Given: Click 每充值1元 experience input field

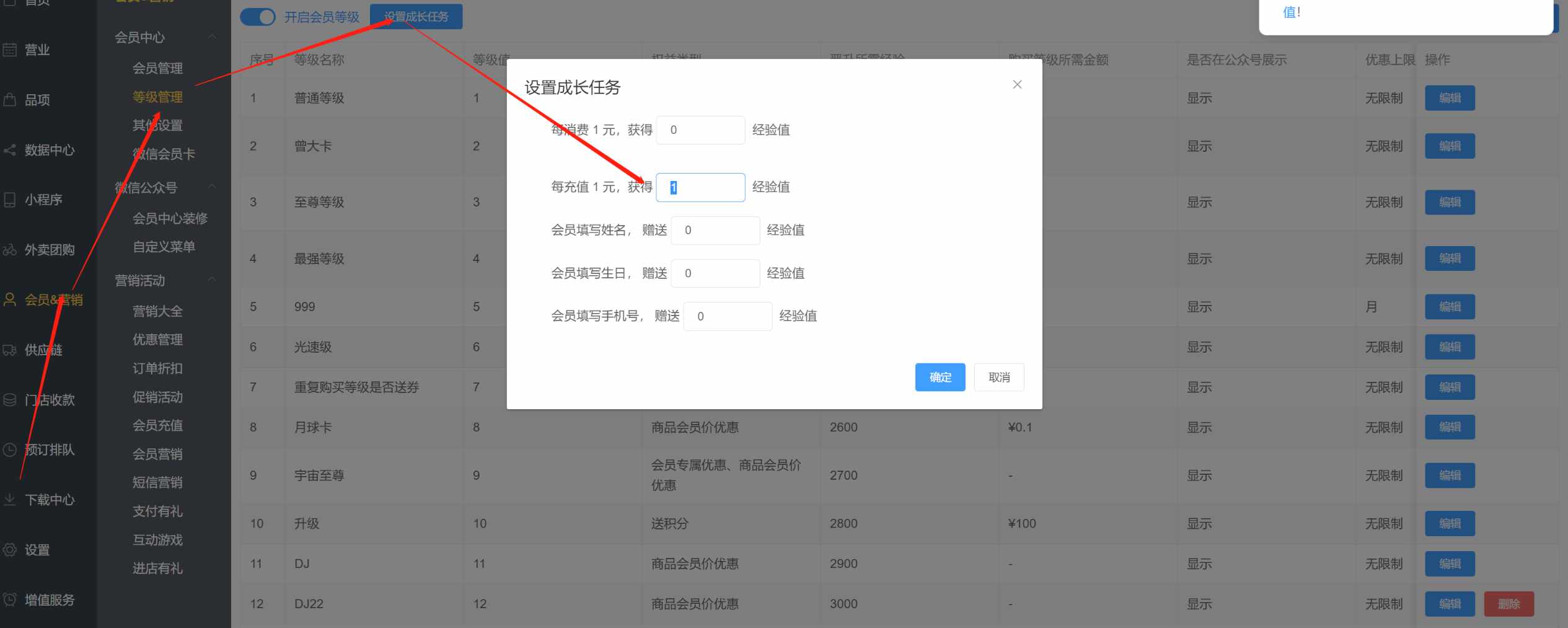Looking at the screenshot, I should 700,187.
